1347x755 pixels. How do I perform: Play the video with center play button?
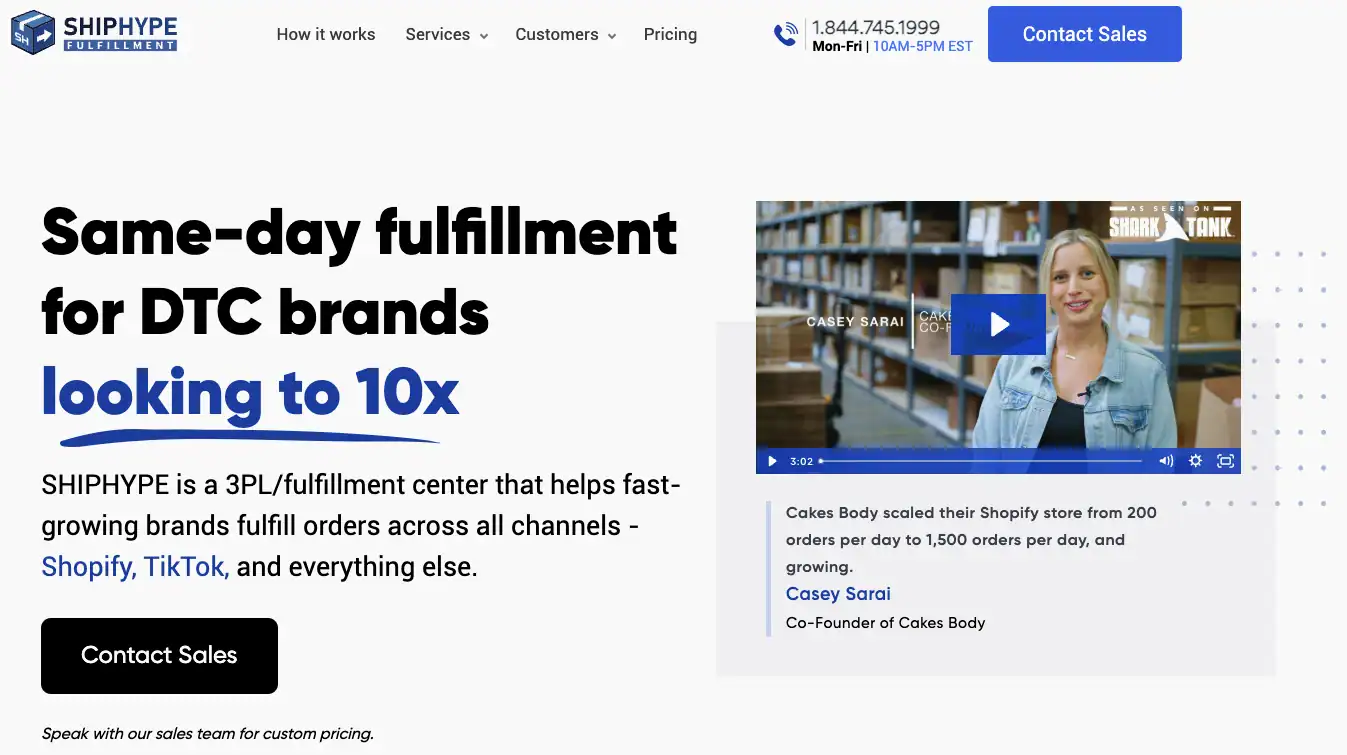(998, 324)
